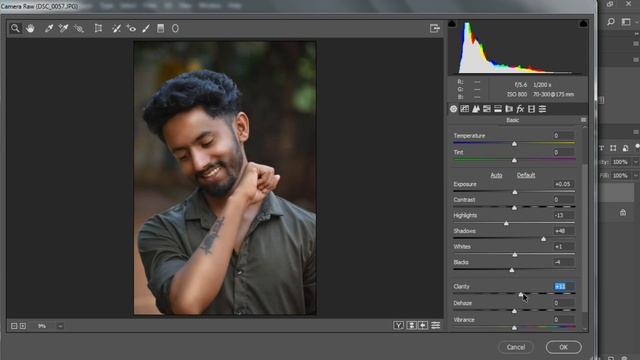Choose the Spot Removal tool

click(116, 28)
